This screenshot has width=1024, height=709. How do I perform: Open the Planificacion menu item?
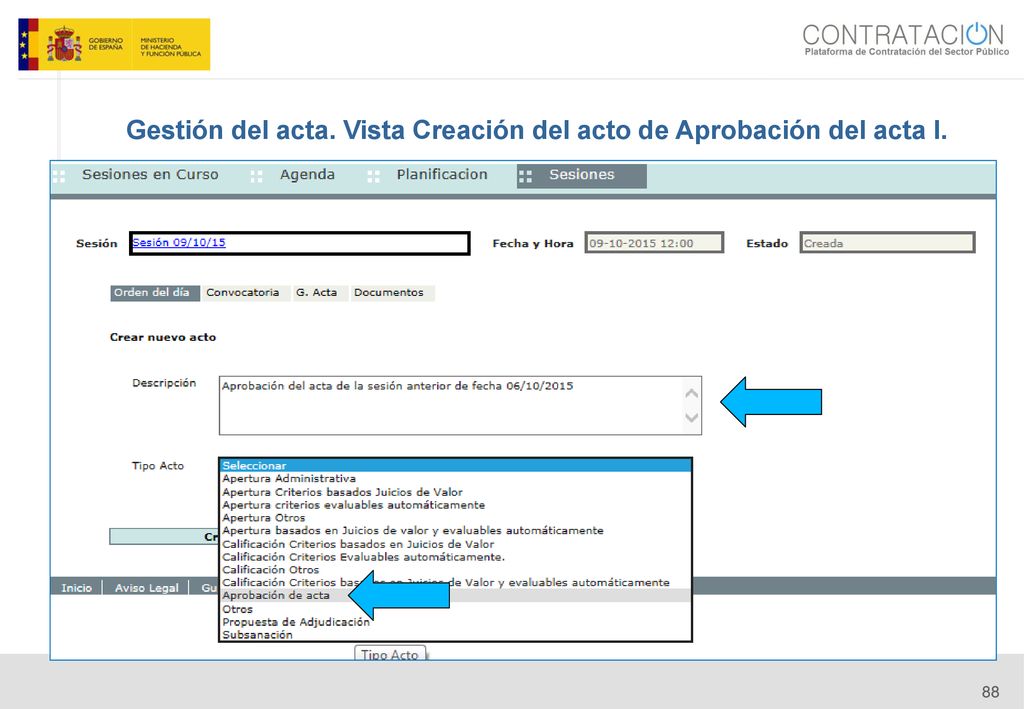click(442, 175)
